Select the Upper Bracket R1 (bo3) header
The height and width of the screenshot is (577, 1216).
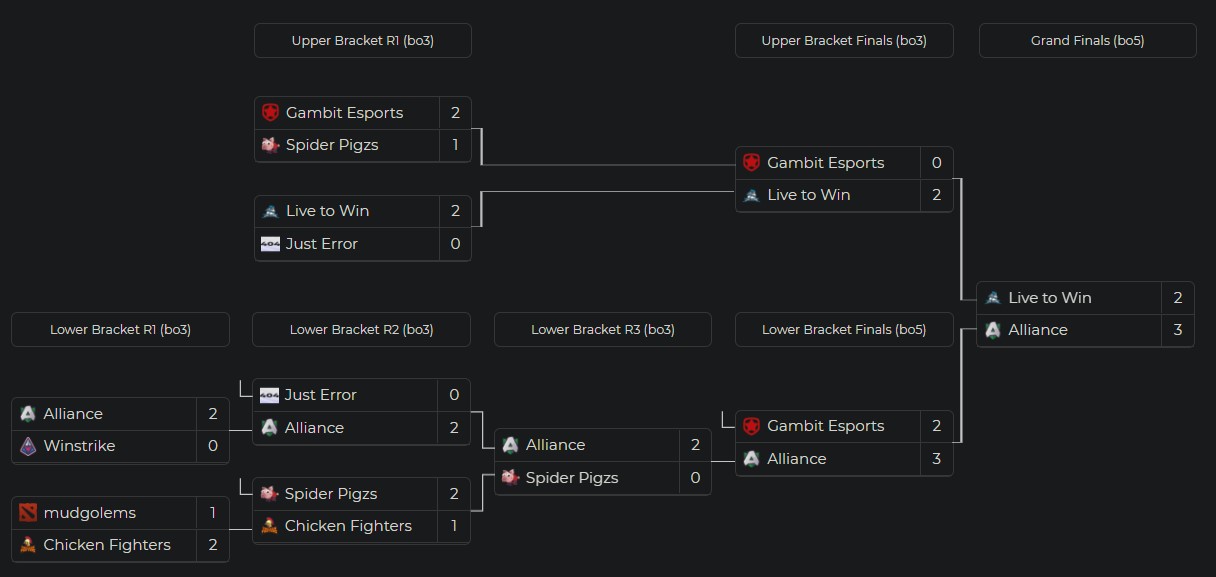(x=363, y=41)
